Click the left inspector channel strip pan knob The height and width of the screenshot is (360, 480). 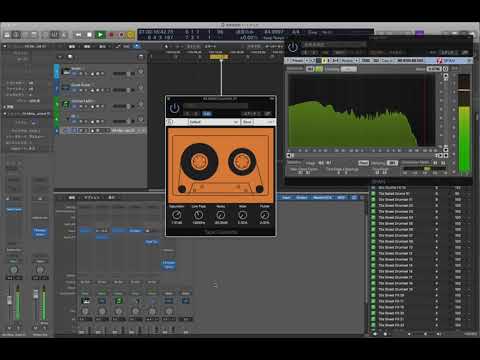pos(14,269)
